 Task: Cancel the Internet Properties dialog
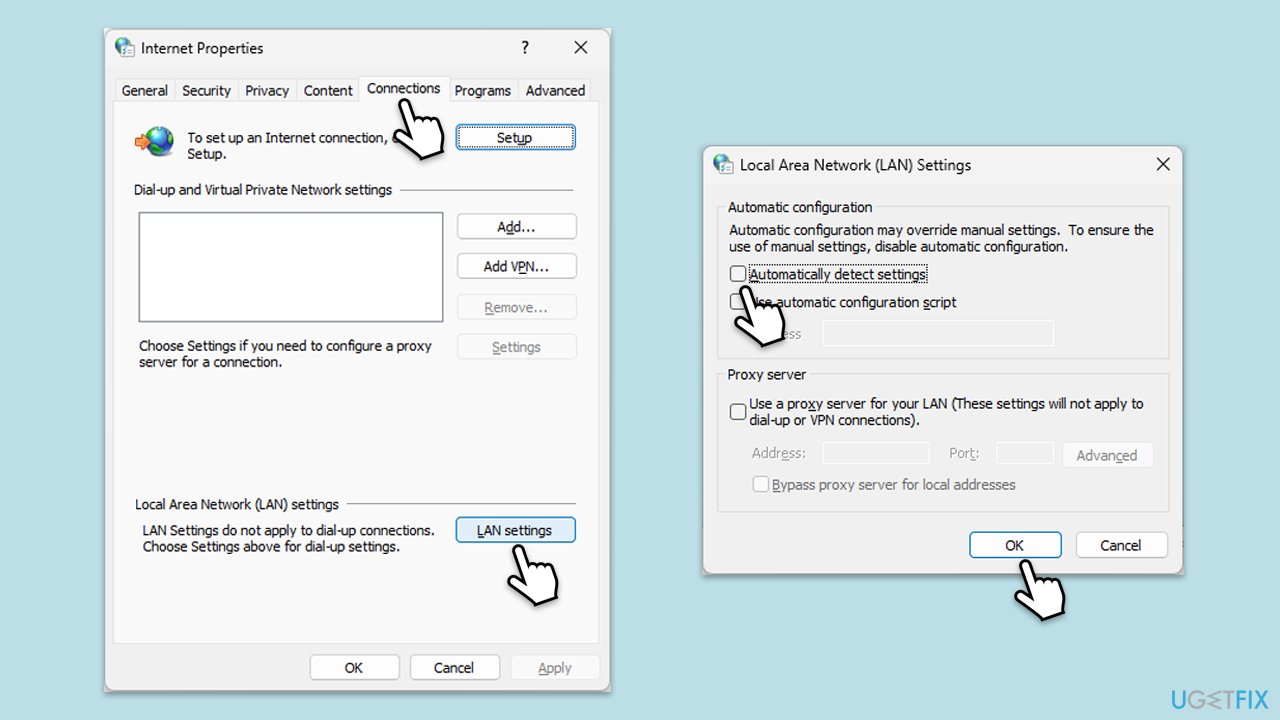pyautogui.click(x=454, y=667)
